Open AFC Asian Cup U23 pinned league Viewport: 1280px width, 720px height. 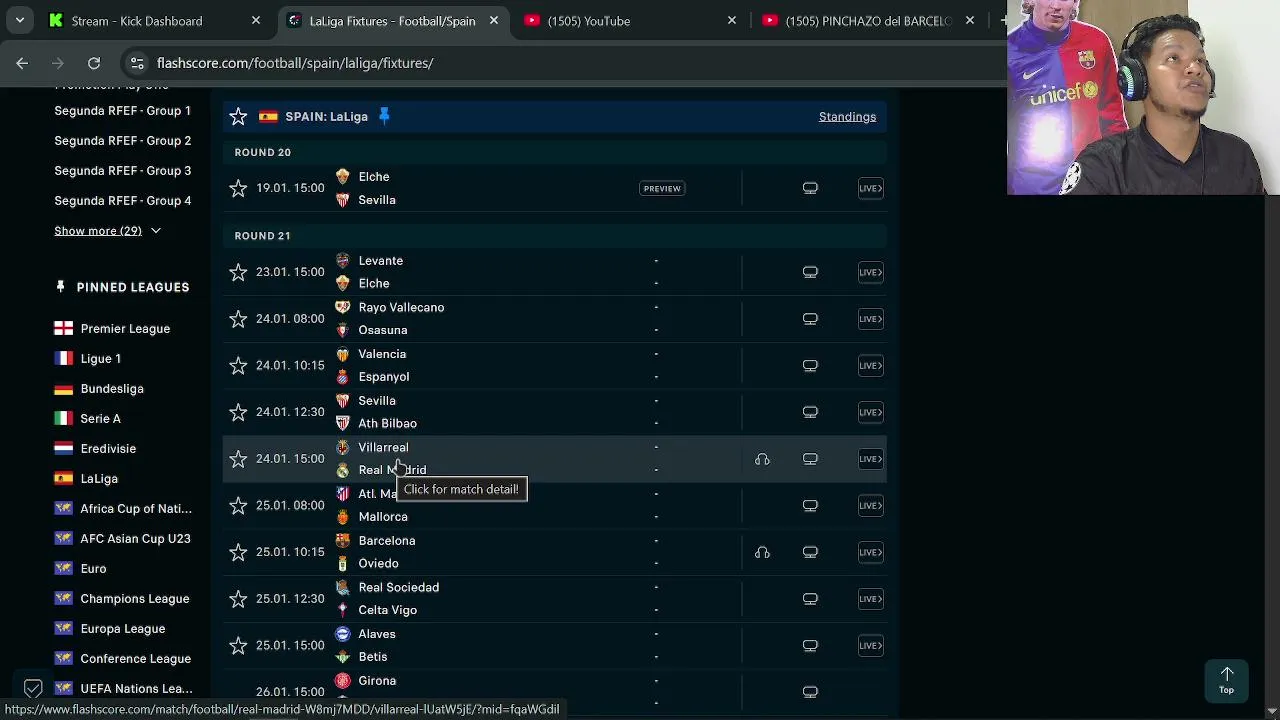pyautogui.click(x=135, y=539)
